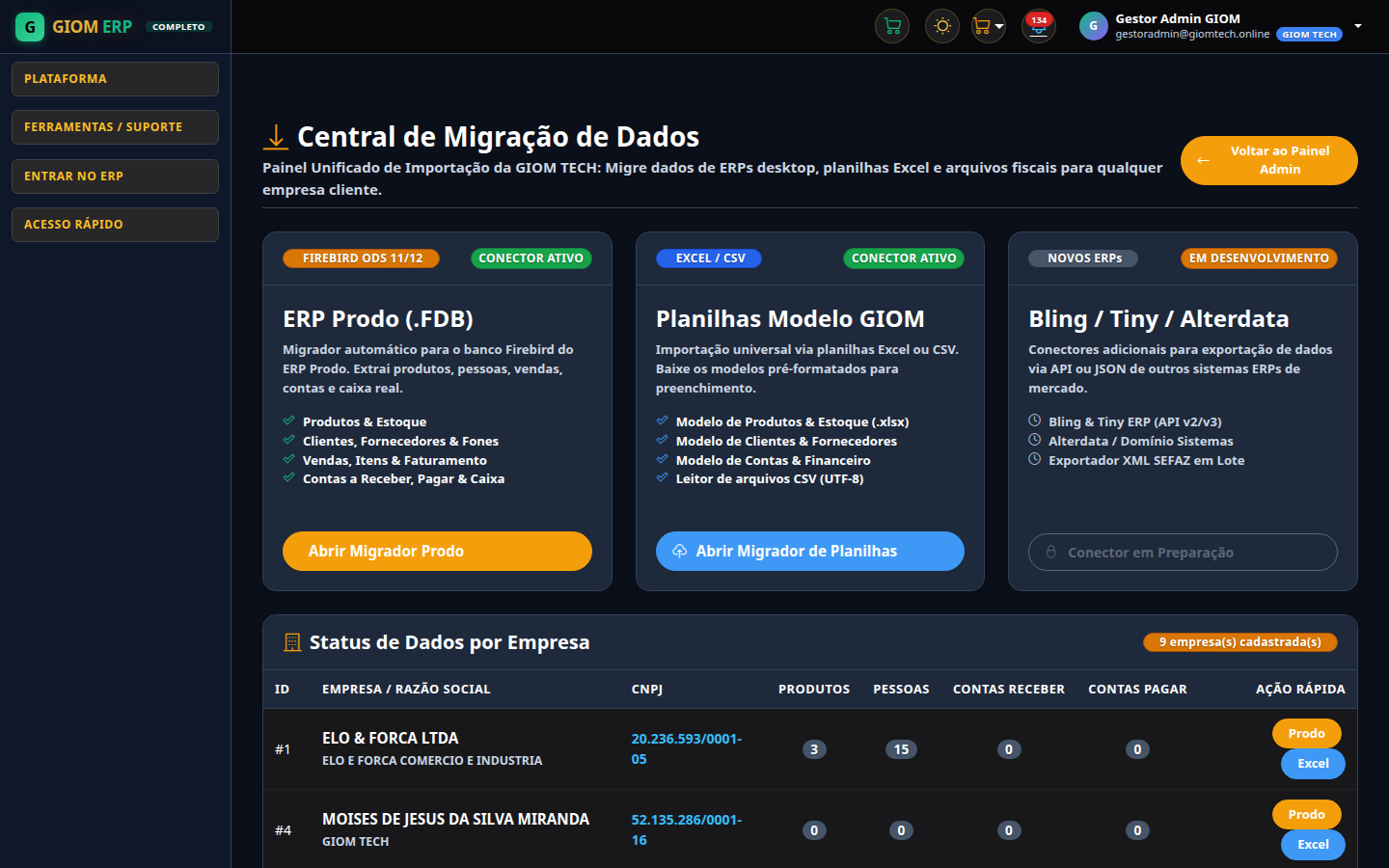
Task: Open CNPJ link 52.135.286/0001-16
Action: 687,830
